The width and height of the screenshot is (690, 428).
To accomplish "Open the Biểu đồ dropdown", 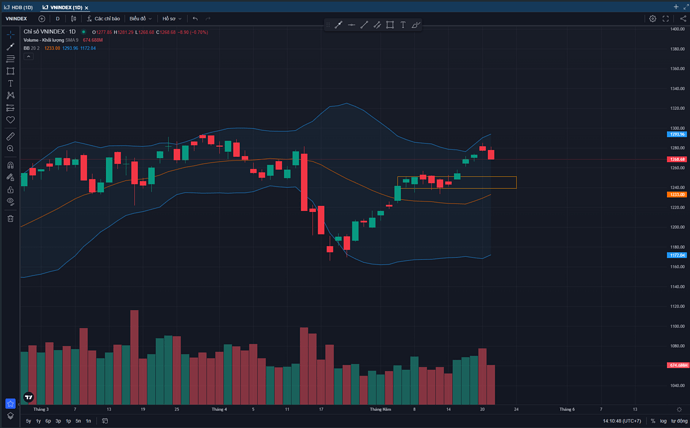I will click(x=139, y=18).
